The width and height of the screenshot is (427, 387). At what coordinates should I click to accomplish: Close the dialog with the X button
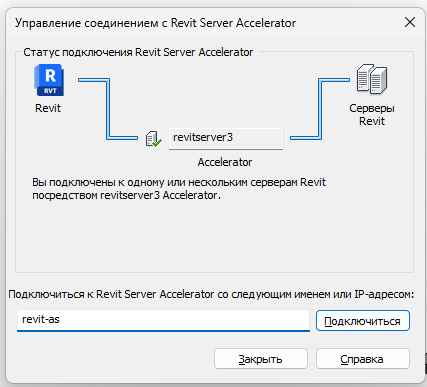[410, 23]
